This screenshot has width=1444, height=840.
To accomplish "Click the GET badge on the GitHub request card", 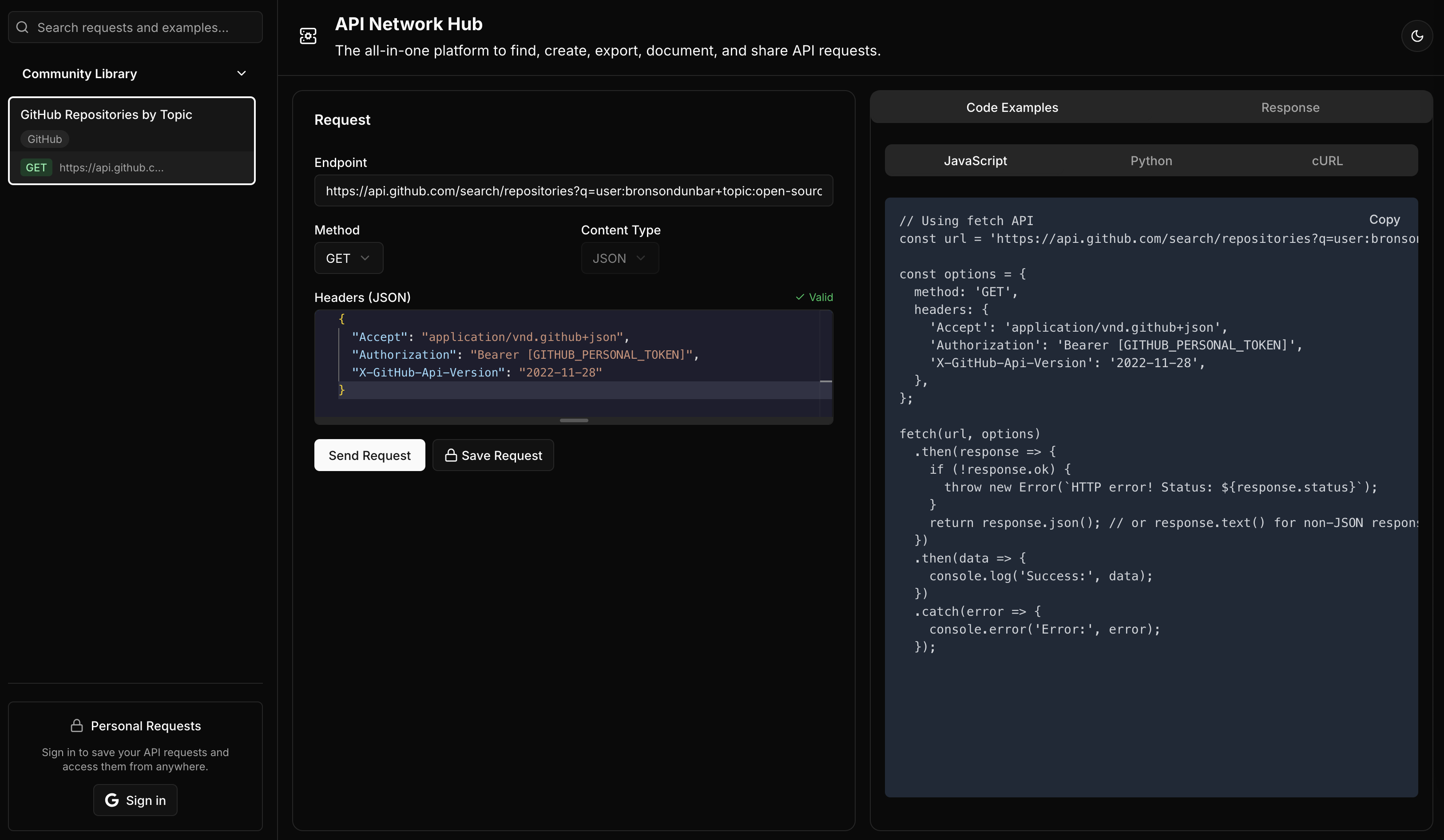I will [x=36, y=167].
